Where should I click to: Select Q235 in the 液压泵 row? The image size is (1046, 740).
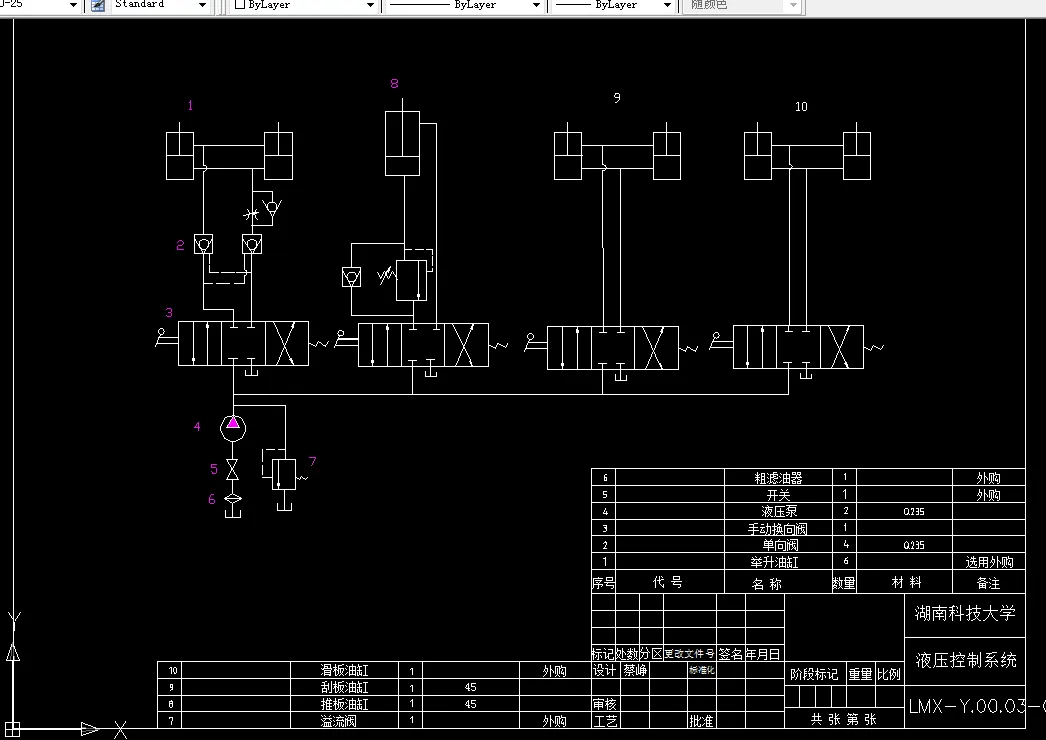(914, 512)
